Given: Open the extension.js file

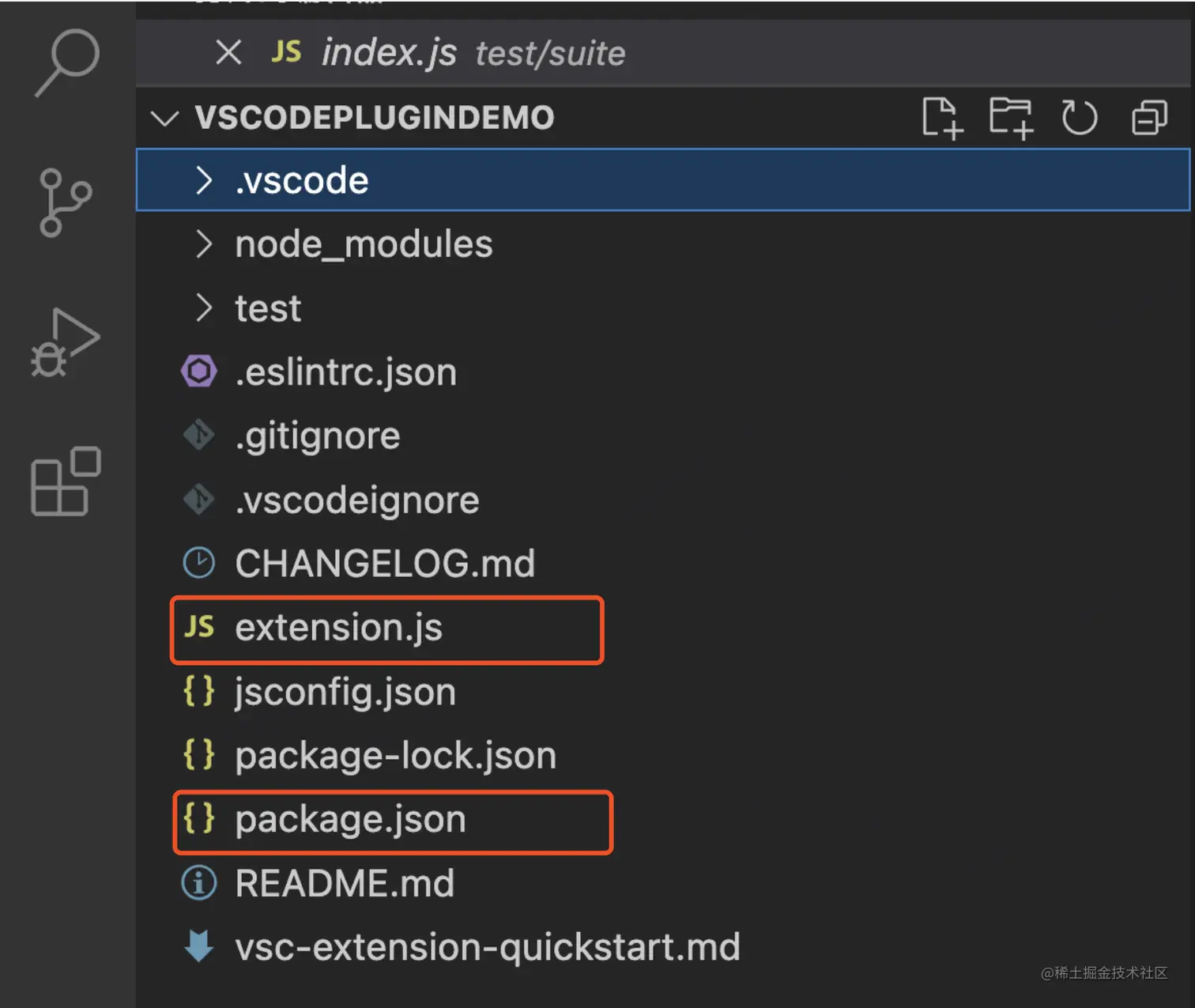Looking at the screenshot, I should [338, 628].
